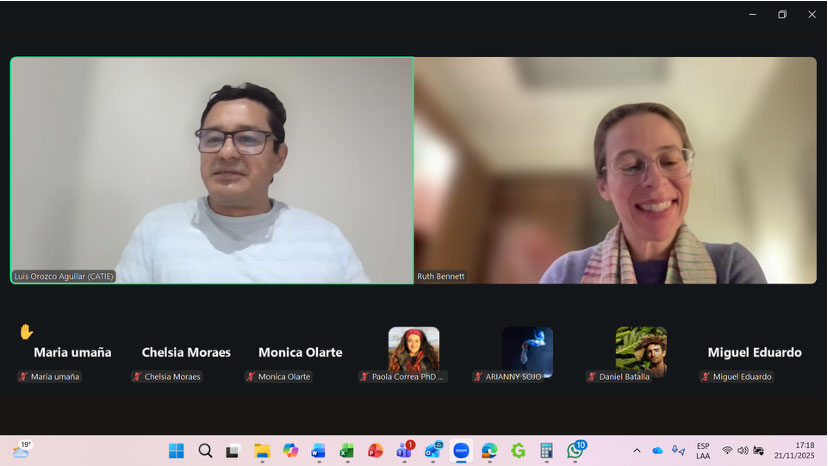
Task: Select Paola Correa's profile picture thumbnail
Action: pyautogui.click(x=413, y=350)
